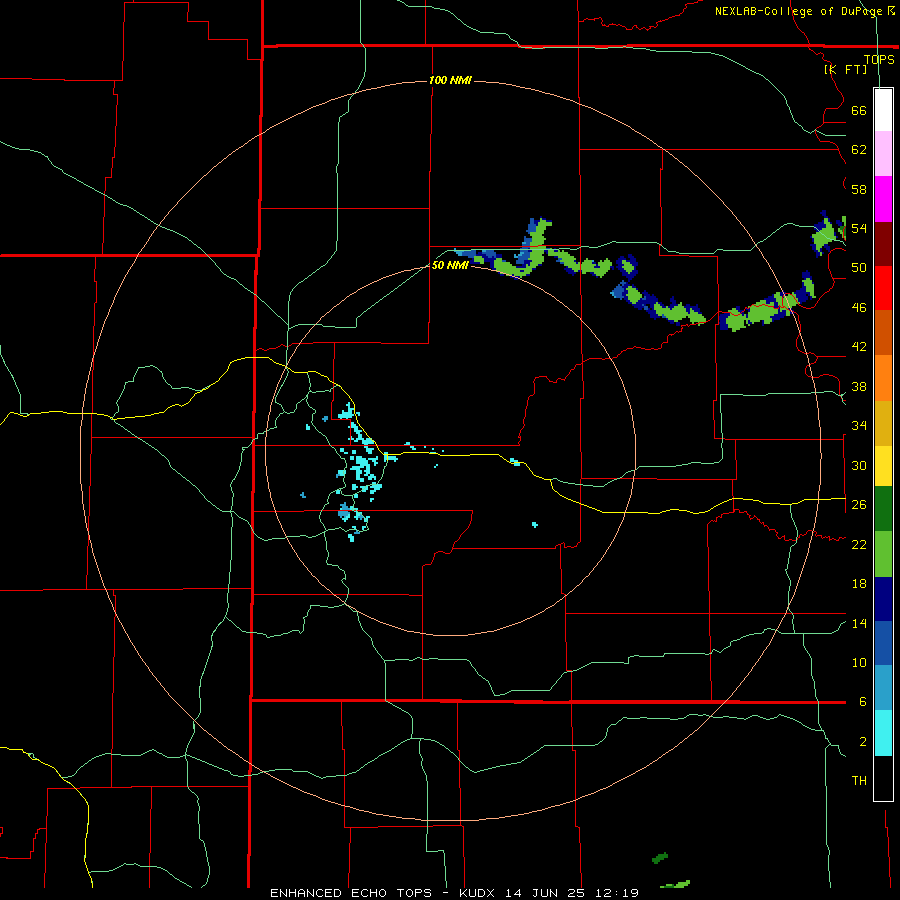Click the dark green echo at bottom right
Image resolution: width=900 pixels, height=900 pixels.
click(660, 859)
